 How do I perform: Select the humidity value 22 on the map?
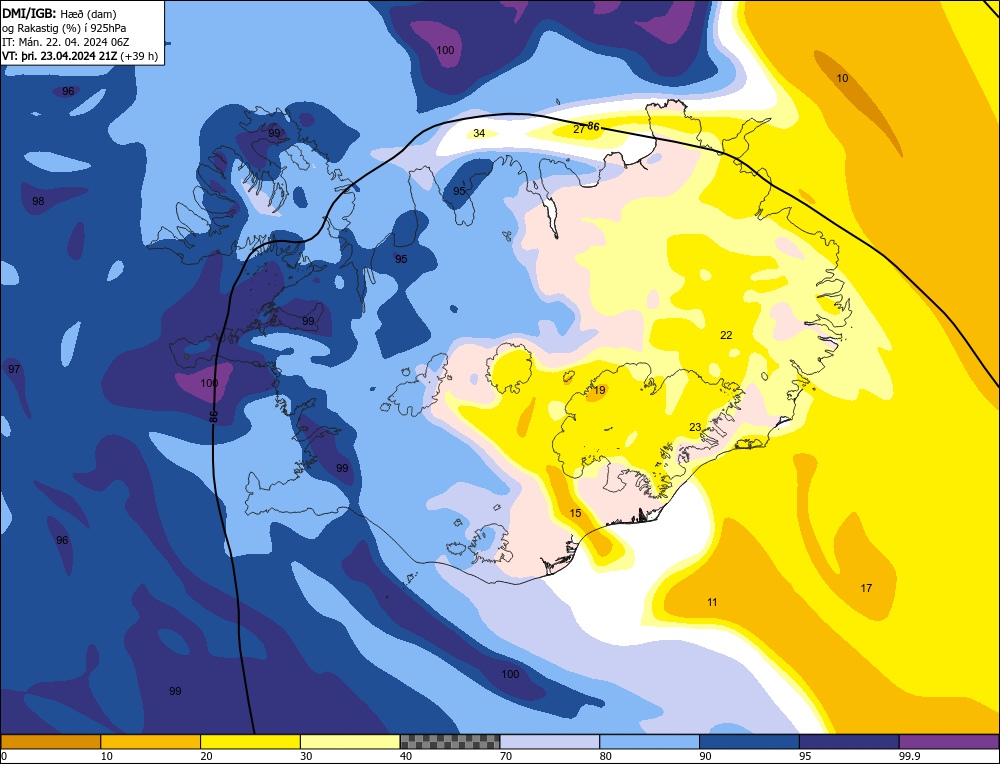726,335
